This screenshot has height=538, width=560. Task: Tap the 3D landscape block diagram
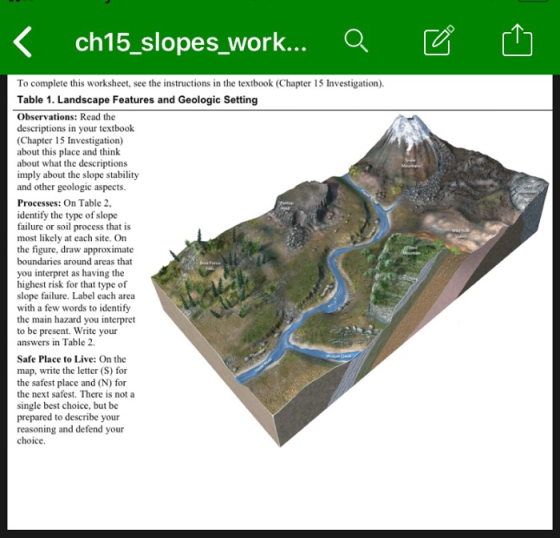pos(350,280)
